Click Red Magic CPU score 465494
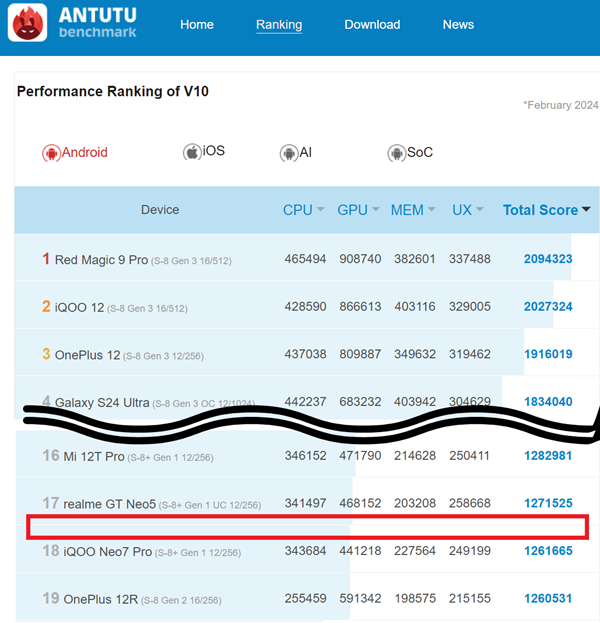Image resolution: width=600 pixels, height=623 pixels. 305,259
